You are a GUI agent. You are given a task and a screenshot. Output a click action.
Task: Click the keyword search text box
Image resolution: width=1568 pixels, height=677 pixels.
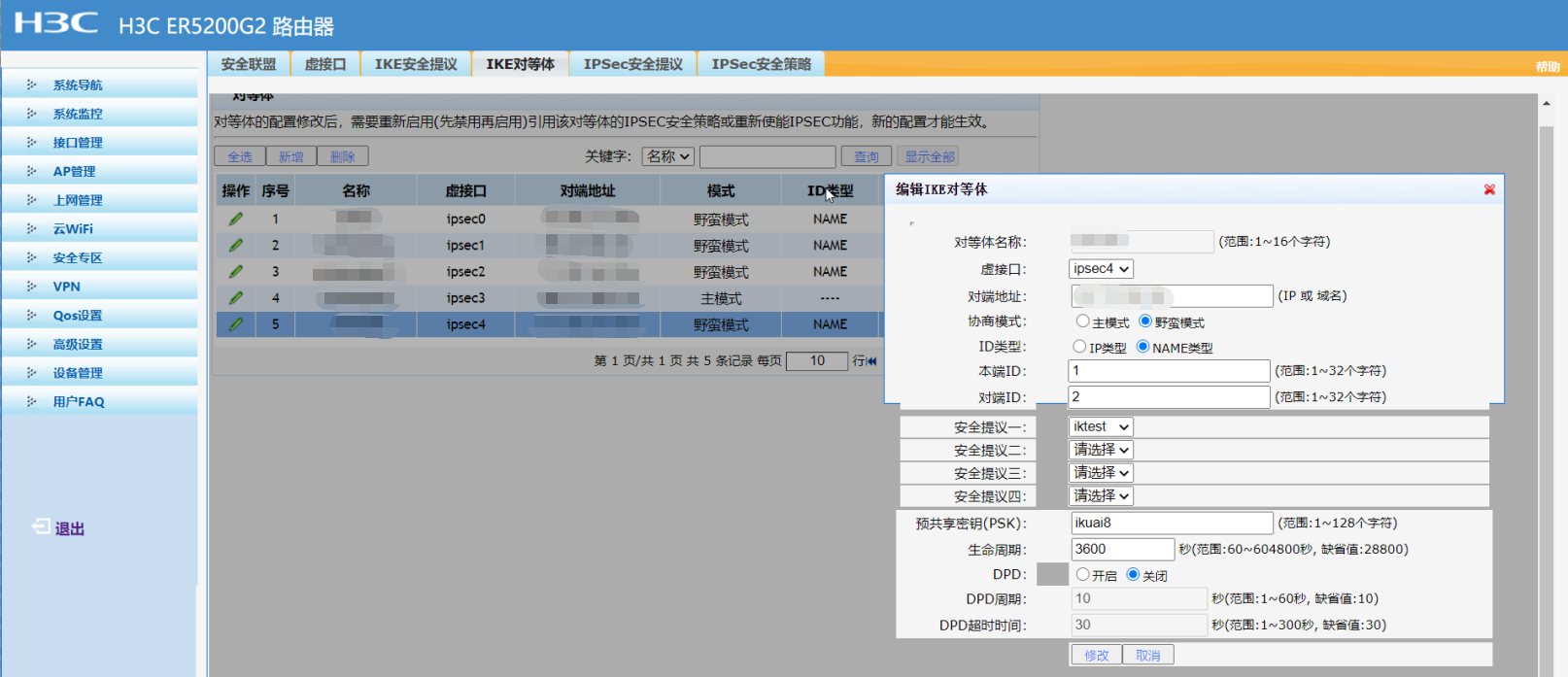click(767, 156)
